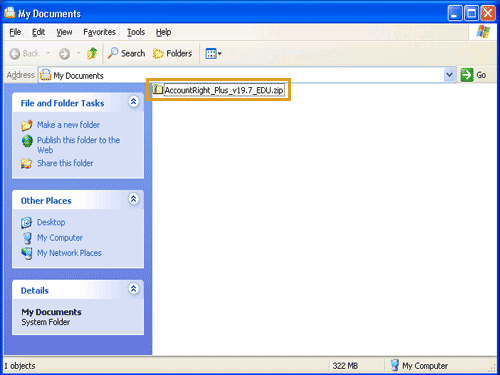Click My Computer icon in Other Places
Viewport: 500px width, 375px height.
[27, 238]
